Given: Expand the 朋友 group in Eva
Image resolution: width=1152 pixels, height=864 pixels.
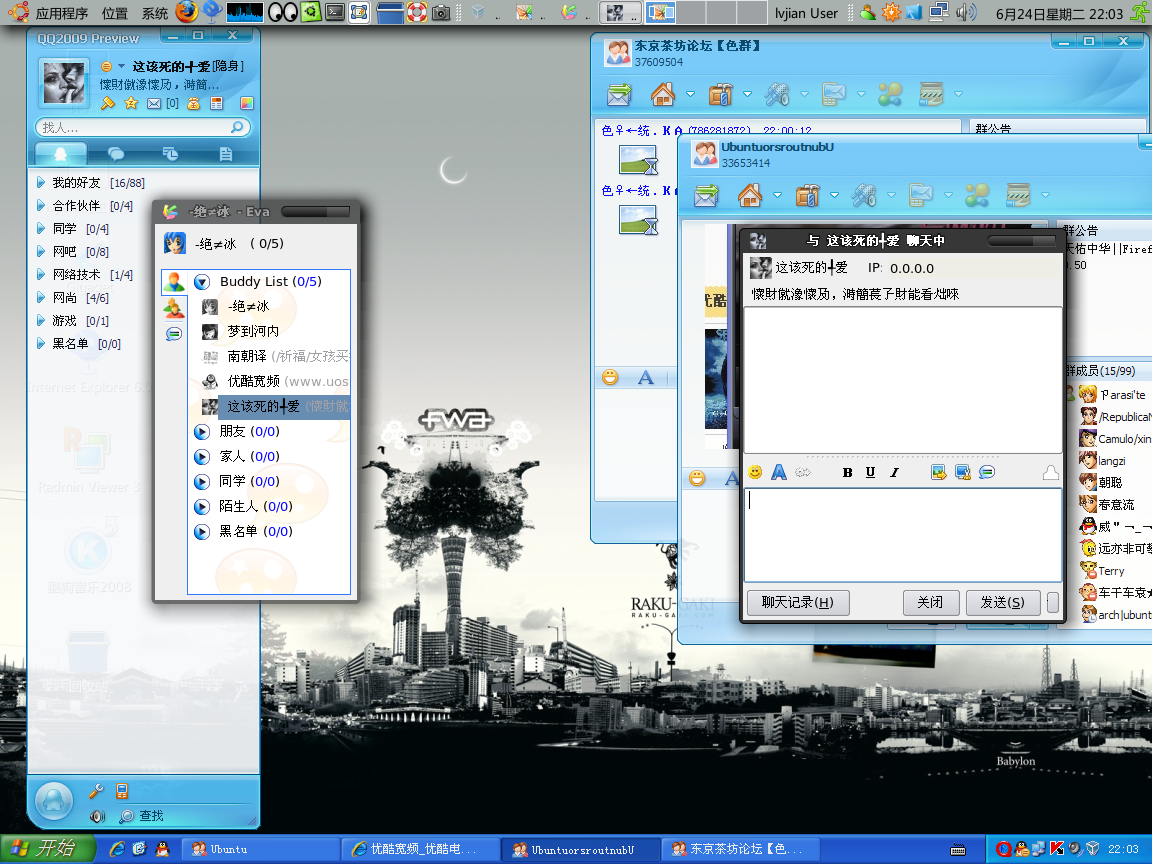Looking at the screenshot, I should pos(202,432).
